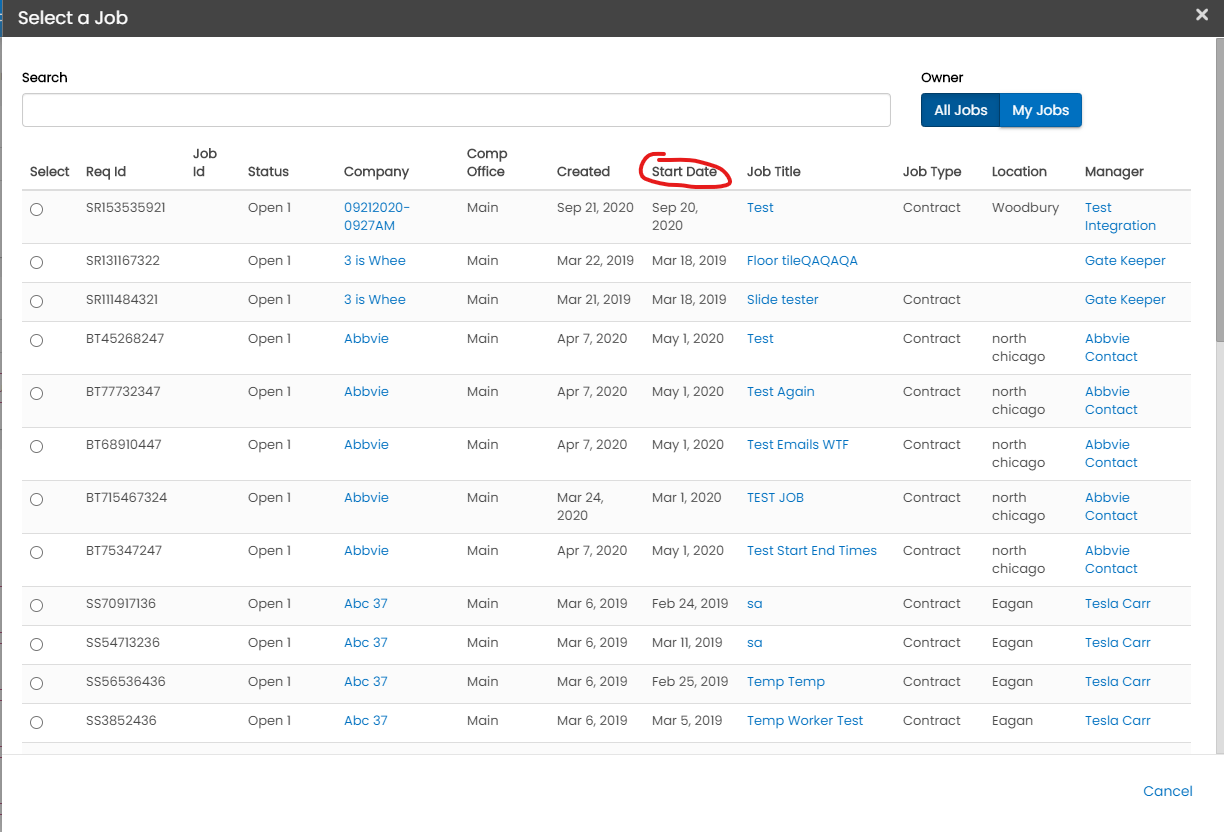Open Gate Keeper manager for Slide tester
This screenshot has height=832, width=1224.
click(1124, 299)
